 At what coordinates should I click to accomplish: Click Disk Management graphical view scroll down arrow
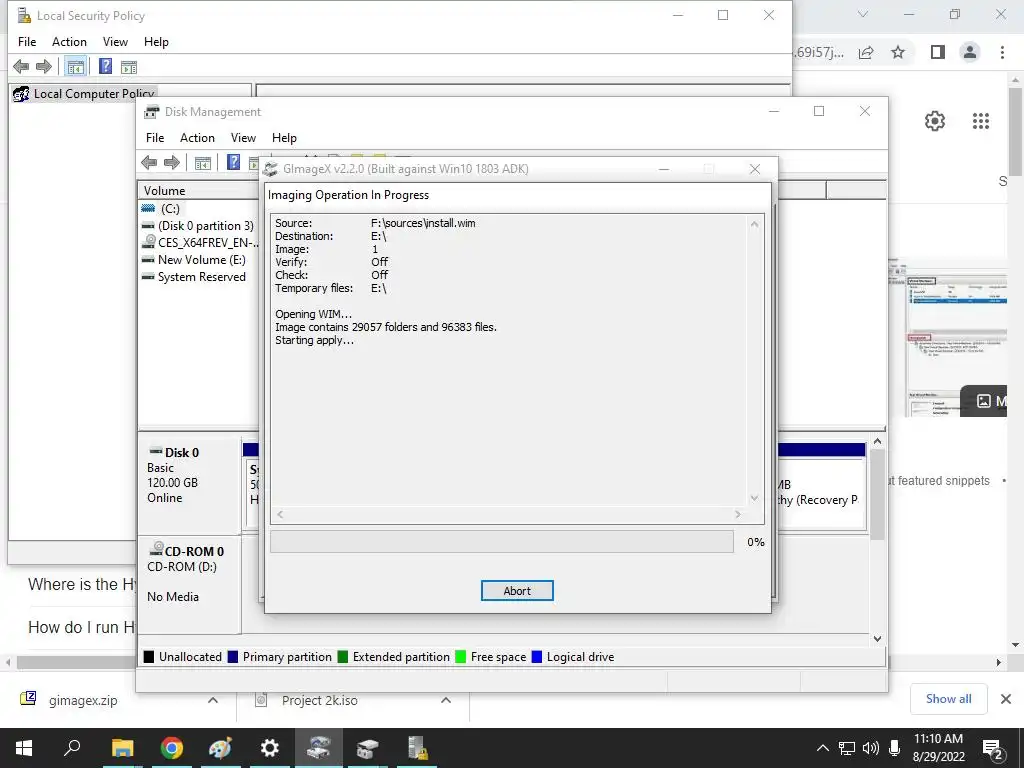coord(878,639)
